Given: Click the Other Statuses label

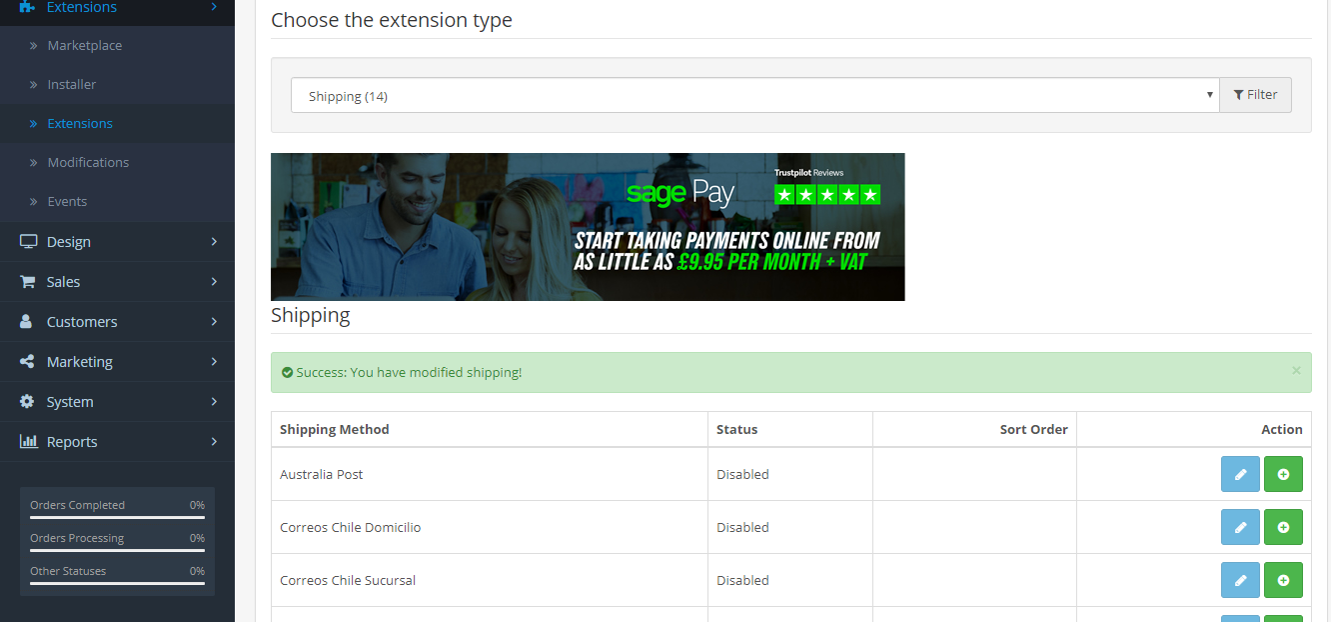Looking at the screenshot, I should [x=68, y=571].
